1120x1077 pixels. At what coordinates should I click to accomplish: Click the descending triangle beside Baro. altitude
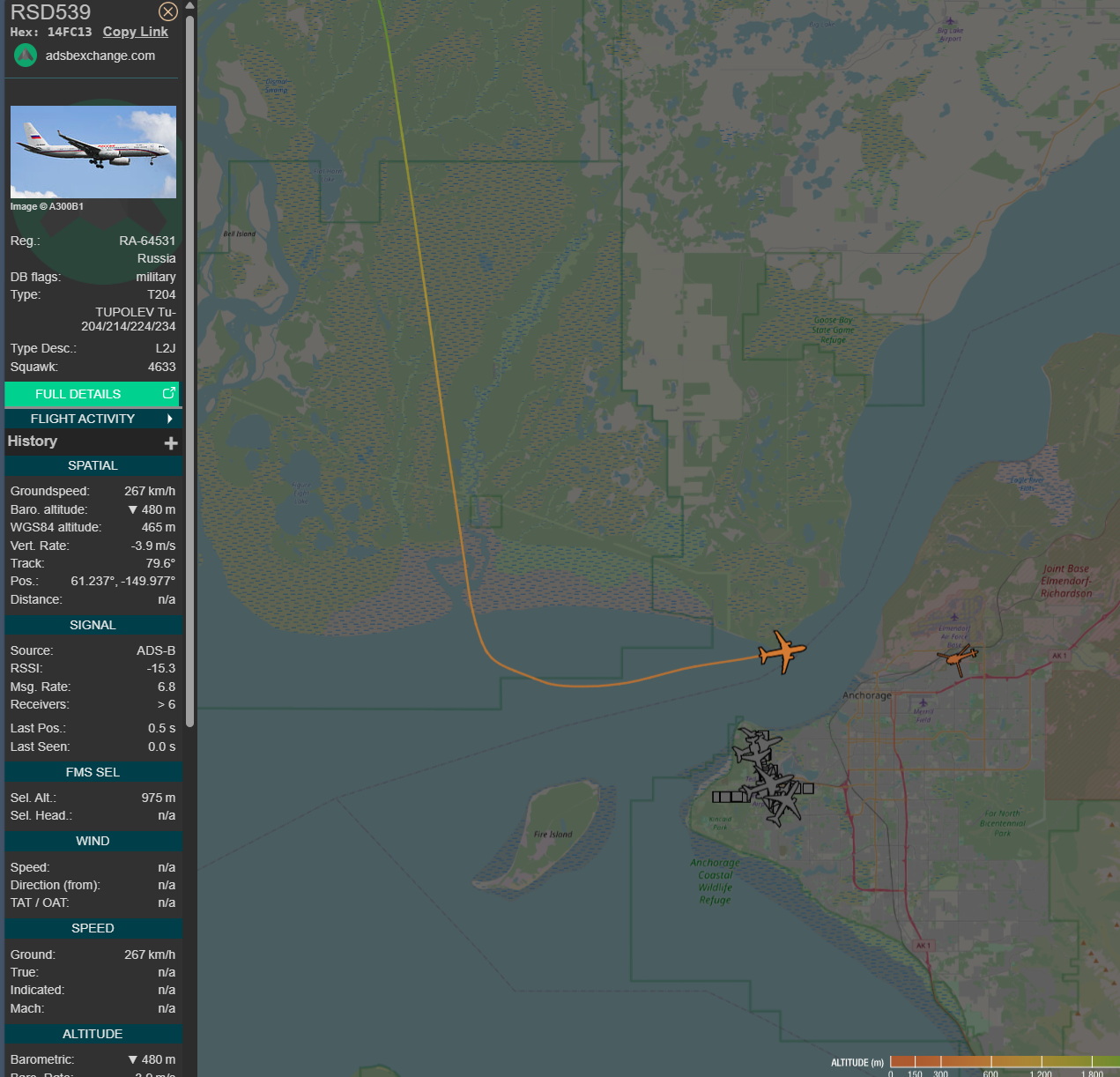pyautogui.click(x=133, y=509)
